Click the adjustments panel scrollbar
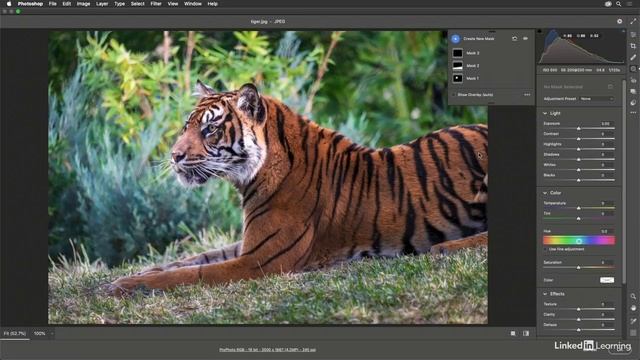The height and width of the screenshot is (360, 640). pyautogui.click(x=624, y=182)
